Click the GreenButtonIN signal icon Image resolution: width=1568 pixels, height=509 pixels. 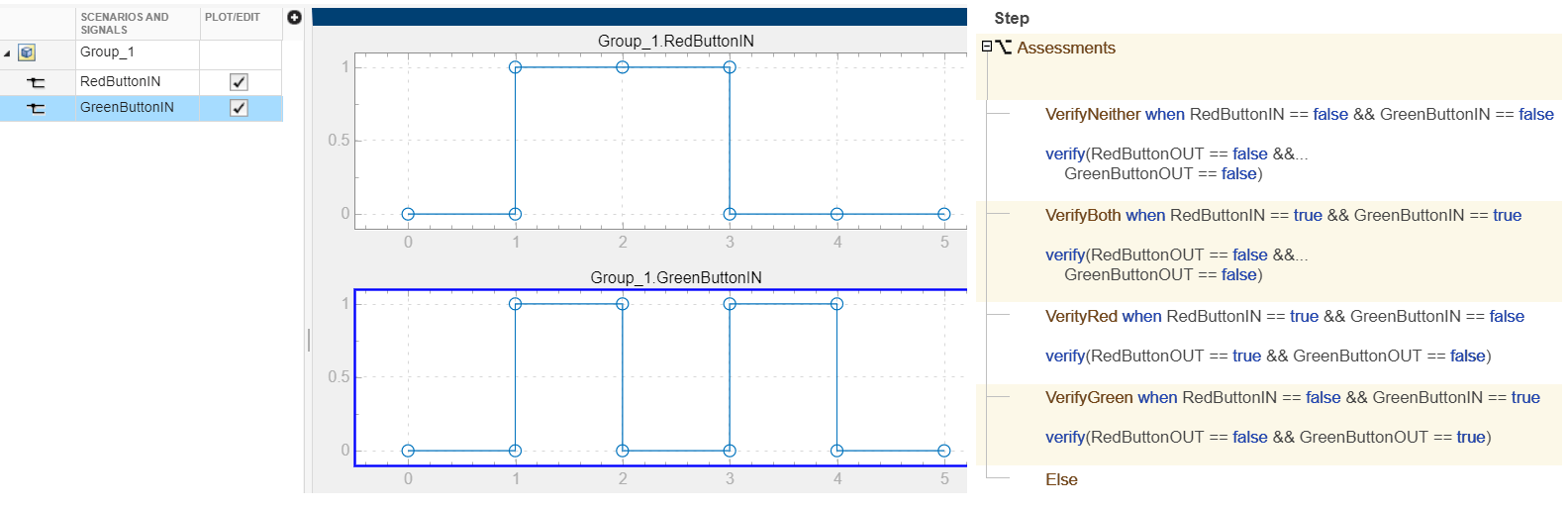[37, 108]
